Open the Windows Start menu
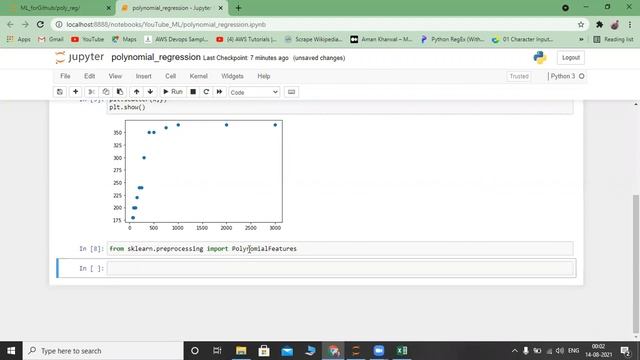Viewport: 640px width, 360px height. pyautogui.click(x=11, y=351)
